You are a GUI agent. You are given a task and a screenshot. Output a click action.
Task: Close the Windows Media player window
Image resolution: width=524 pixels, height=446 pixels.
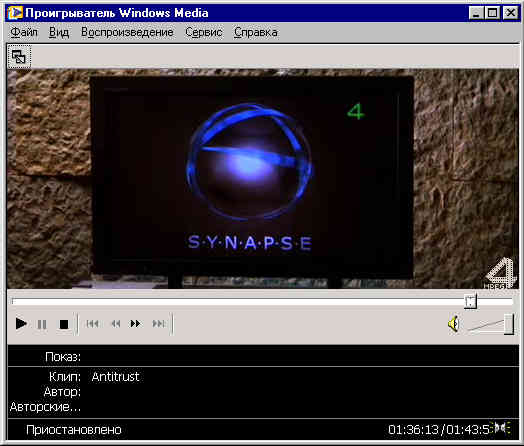510,13
